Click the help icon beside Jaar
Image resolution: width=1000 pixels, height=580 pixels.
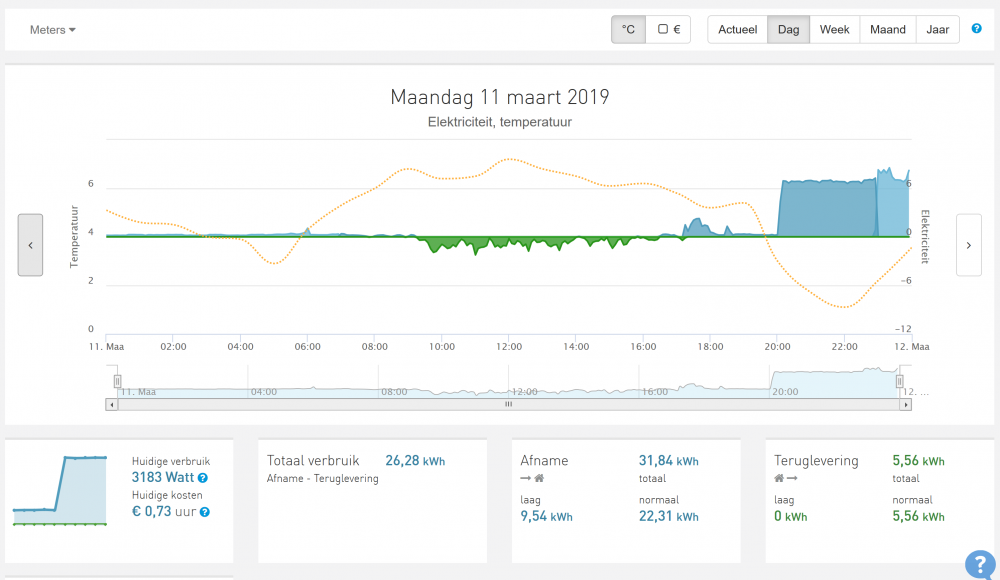[x=976, y=29]
